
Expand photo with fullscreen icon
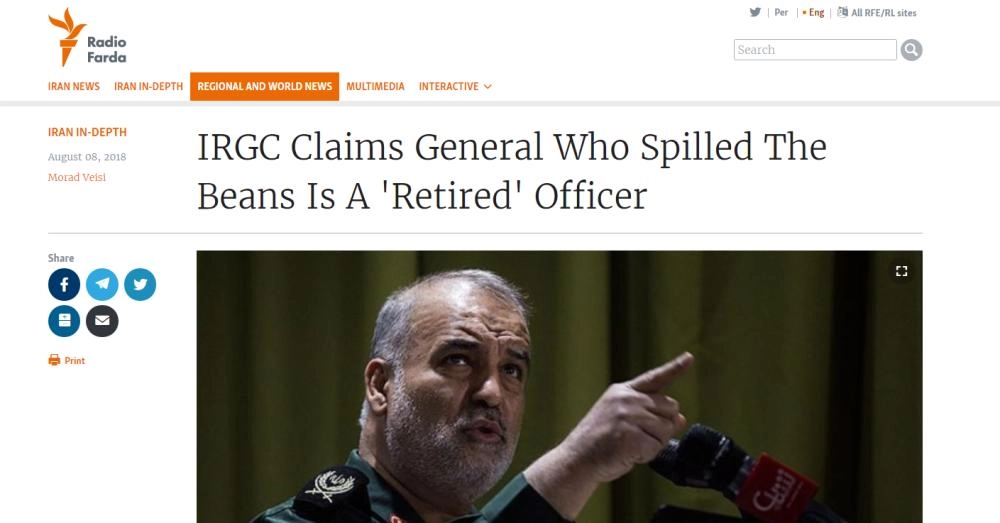901,271
